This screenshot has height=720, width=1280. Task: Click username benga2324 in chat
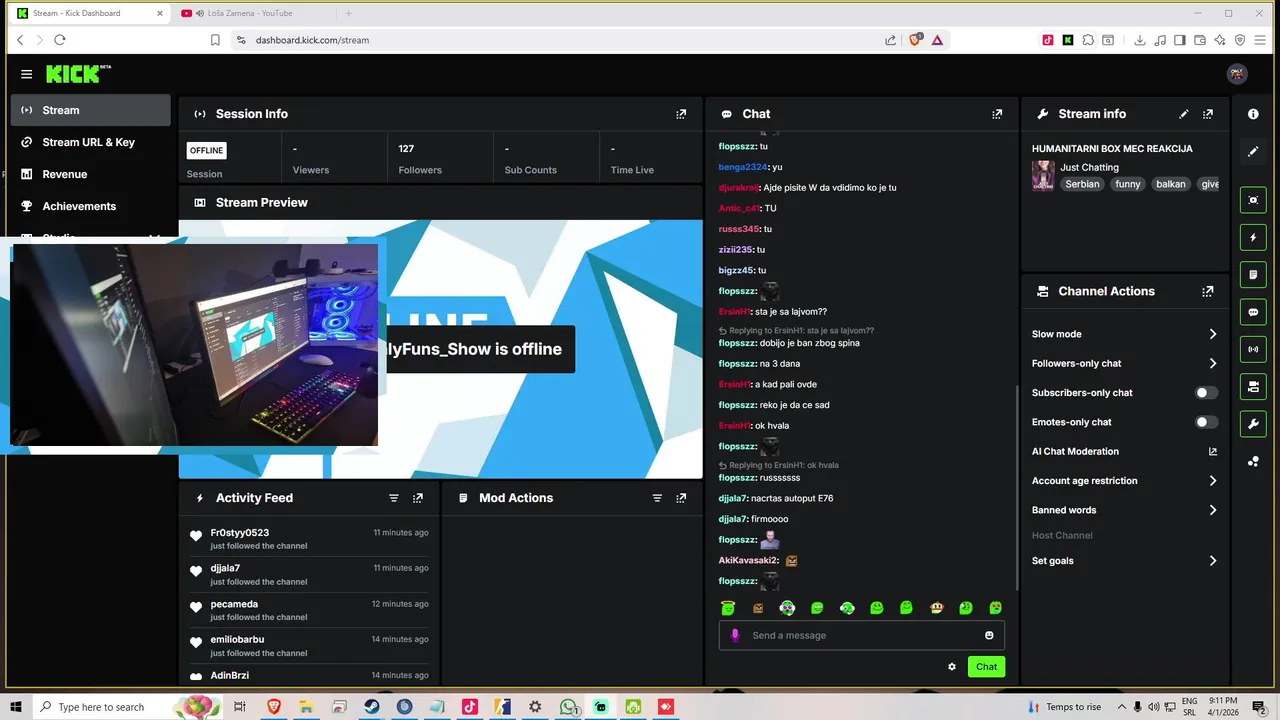pyautogui.click(x=743, y=167)
